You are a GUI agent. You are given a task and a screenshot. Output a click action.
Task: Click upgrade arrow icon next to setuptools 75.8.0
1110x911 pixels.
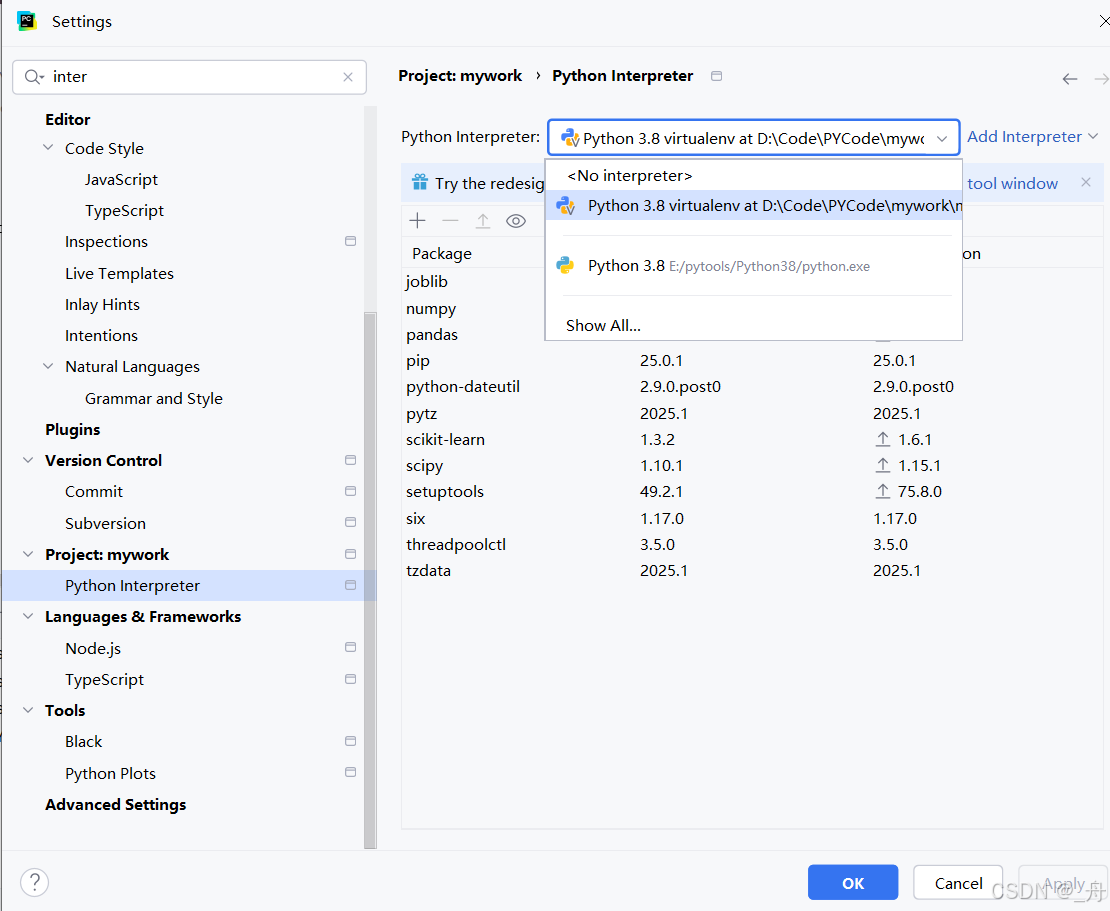(x=883, y=491)
